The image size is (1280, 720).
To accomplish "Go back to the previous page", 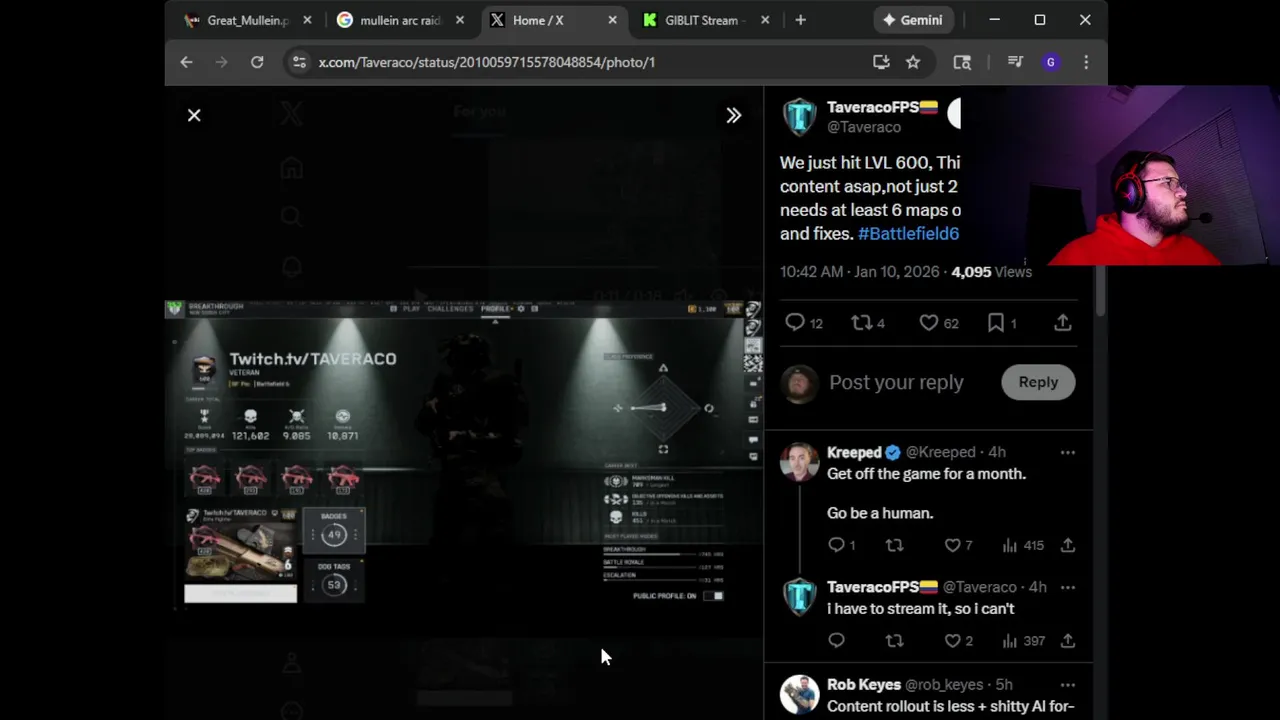I will click(x=186, y=62).
